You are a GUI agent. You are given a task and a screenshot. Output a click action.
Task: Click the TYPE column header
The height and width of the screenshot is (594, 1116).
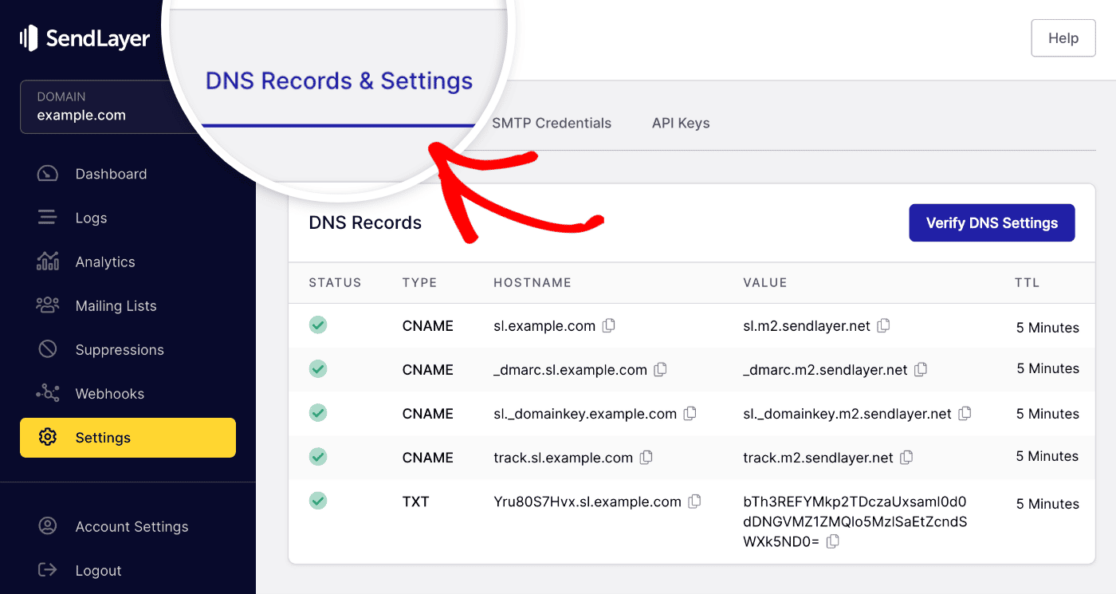(x=419, y=282)
